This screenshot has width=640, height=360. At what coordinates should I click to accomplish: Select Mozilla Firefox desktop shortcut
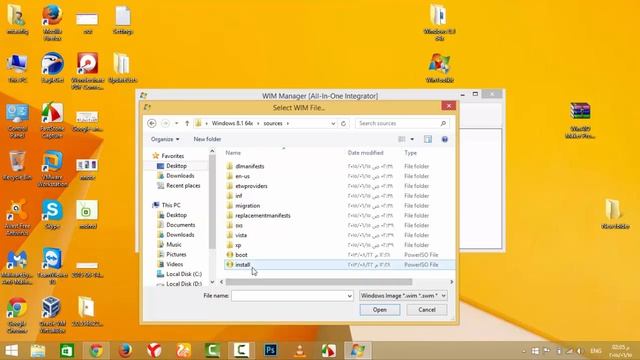pos(52,22)
